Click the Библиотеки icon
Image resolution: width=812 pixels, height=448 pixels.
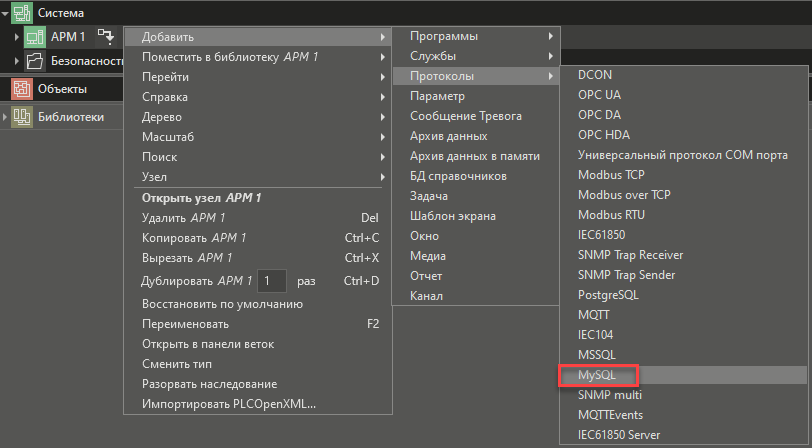click(22, 117)
